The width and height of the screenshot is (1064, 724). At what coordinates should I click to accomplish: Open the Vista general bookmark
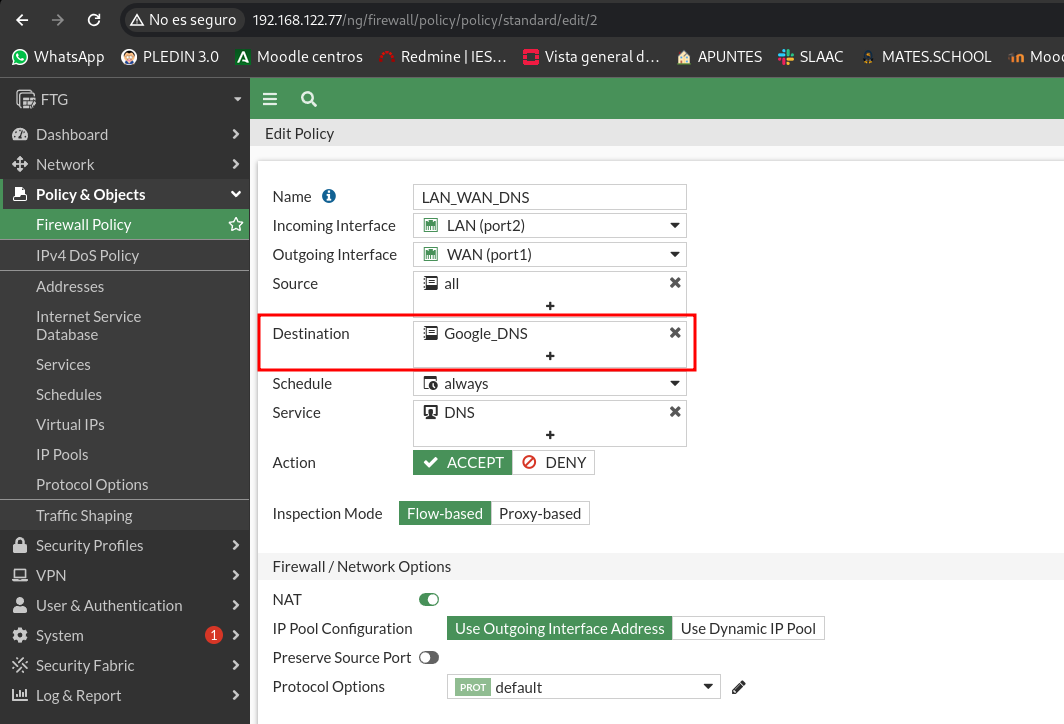(591, 57)
